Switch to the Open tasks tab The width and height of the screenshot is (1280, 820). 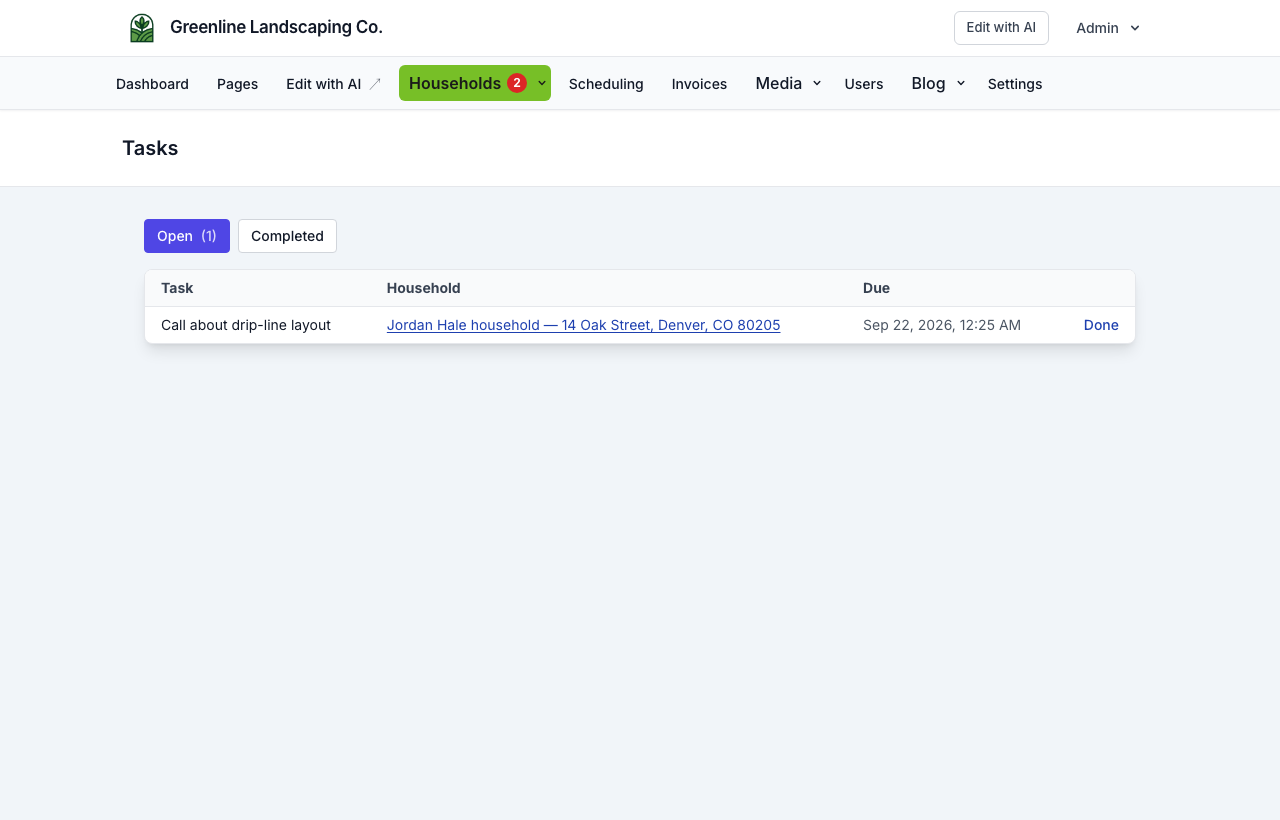pyautogui.click(x=187, y=236)
